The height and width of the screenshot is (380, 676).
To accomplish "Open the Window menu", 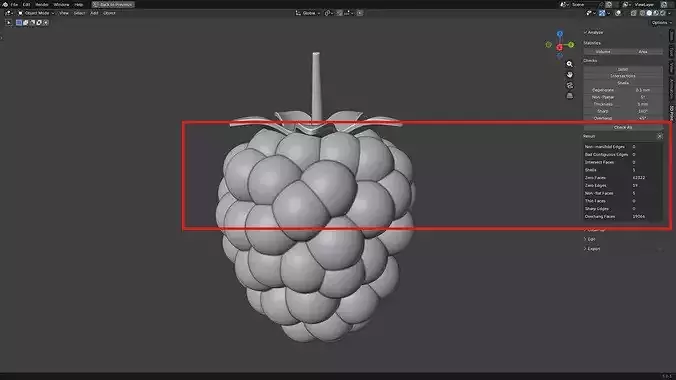I will tap(61, 4).
